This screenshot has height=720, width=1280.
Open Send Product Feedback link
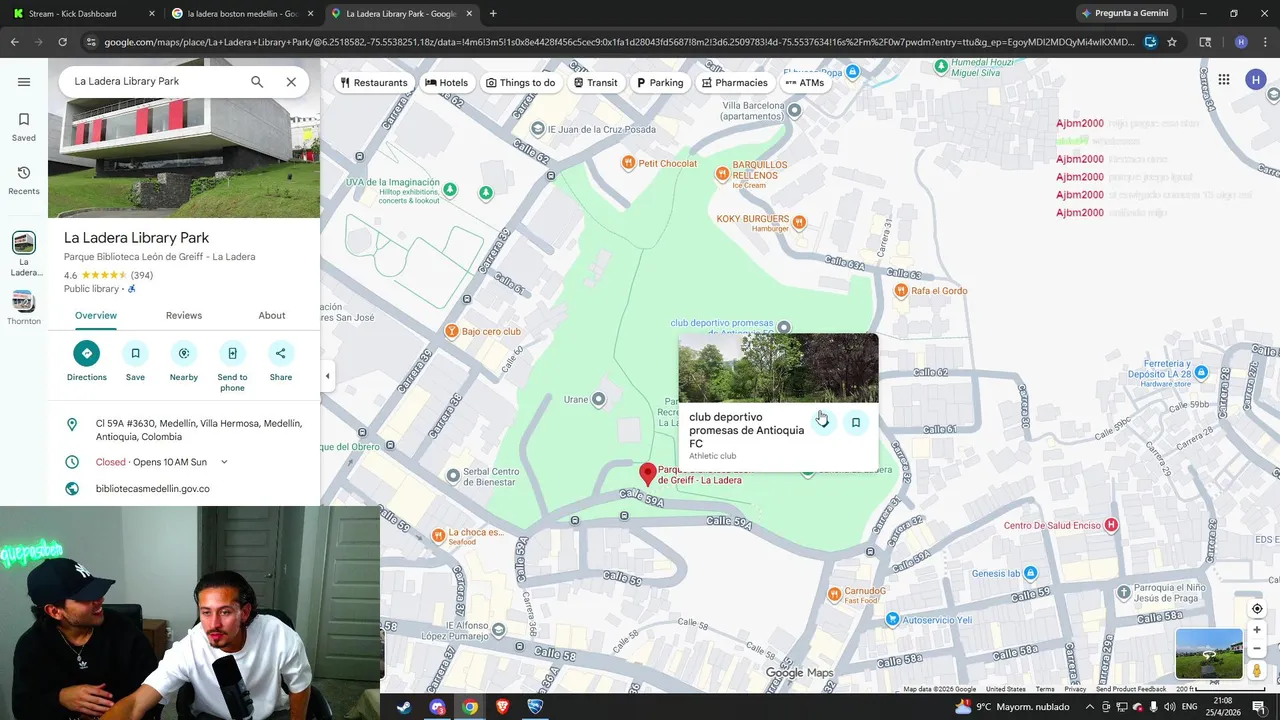click(1131, 689)
